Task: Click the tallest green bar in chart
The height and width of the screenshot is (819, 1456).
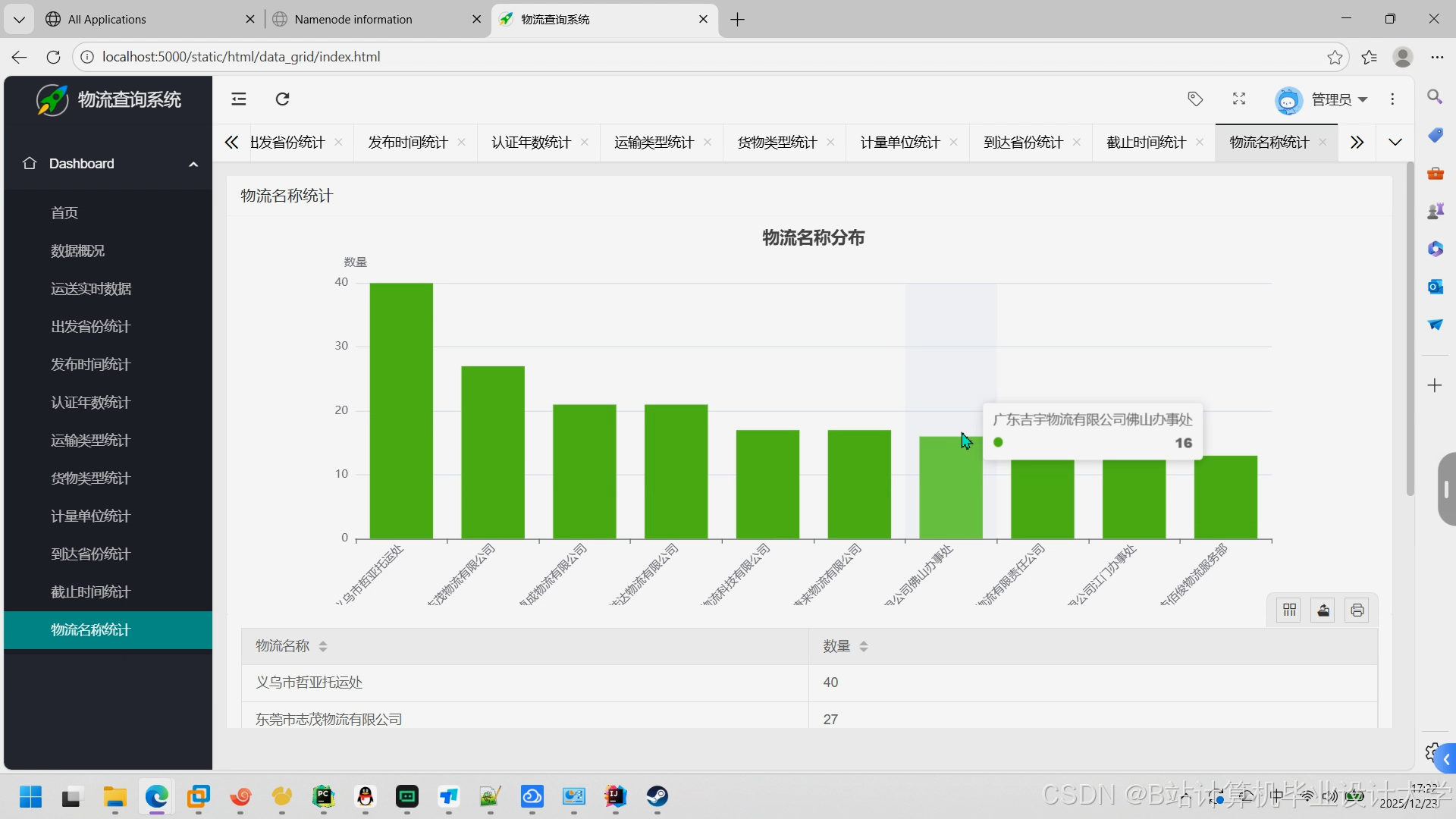Action: [401, 409]
